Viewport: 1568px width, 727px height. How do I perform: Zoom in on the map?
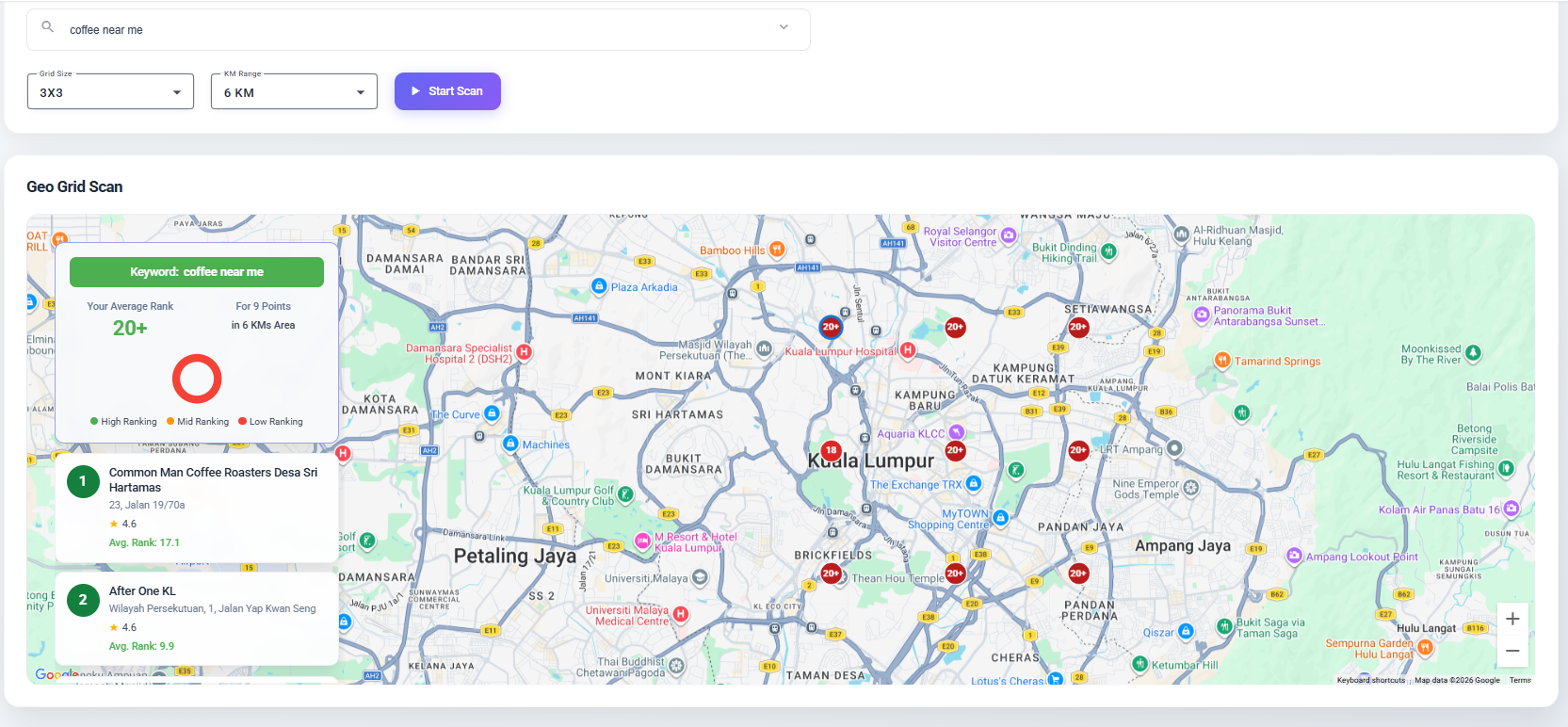click(1512, 619)
